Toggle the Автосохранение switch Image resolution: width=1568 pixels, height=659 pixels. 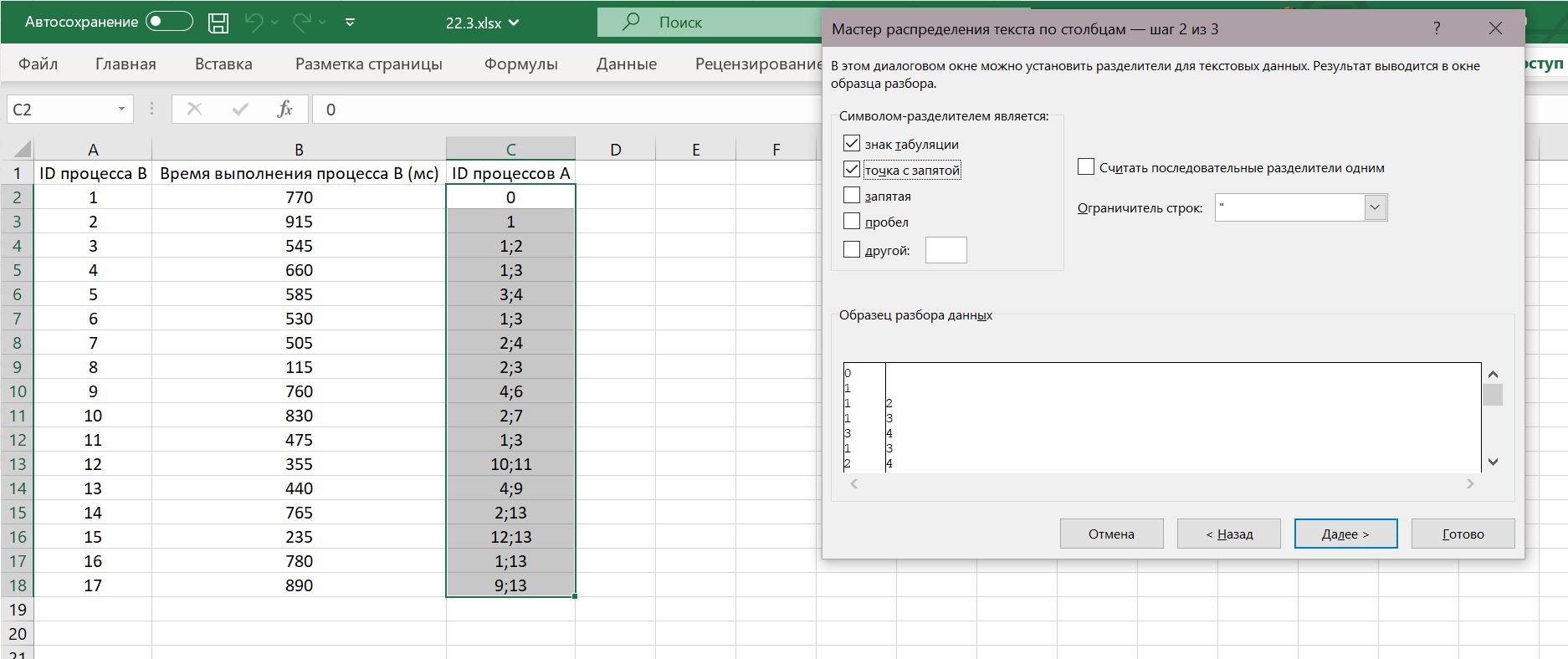coord(169,22)
